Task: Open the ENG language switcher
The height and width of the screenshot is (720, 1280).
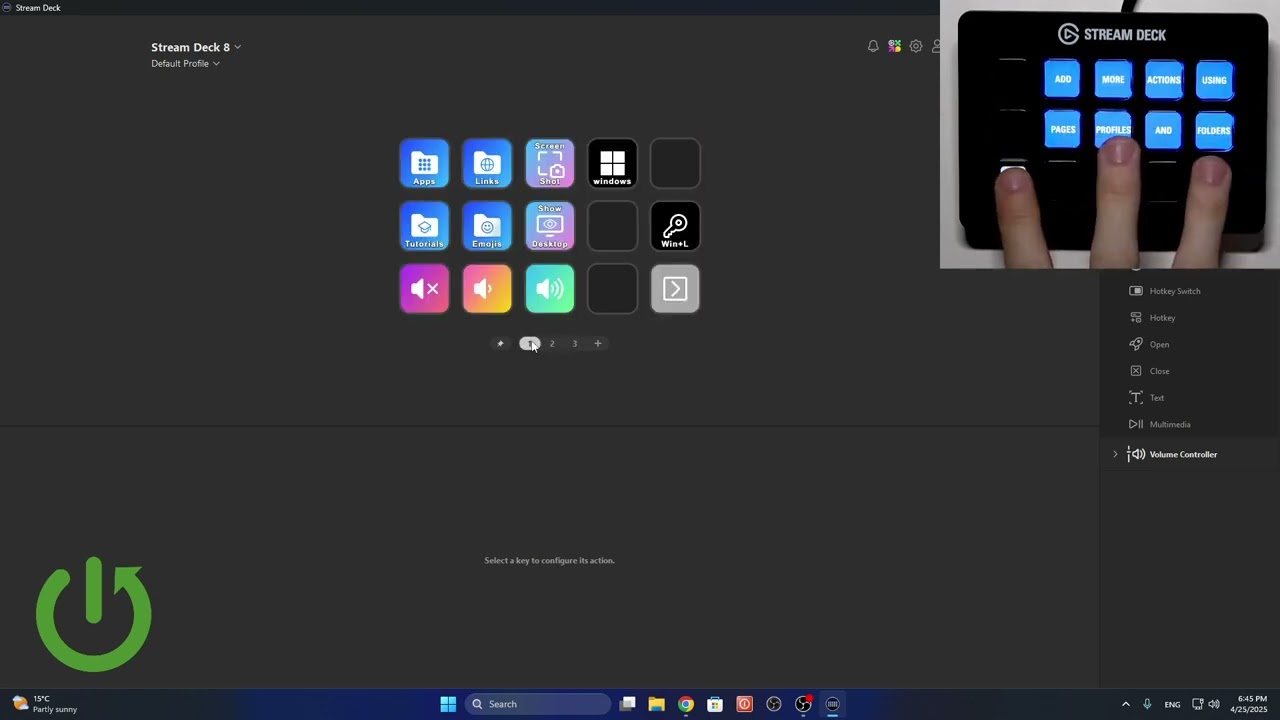Action: (x=1172, y=704)
